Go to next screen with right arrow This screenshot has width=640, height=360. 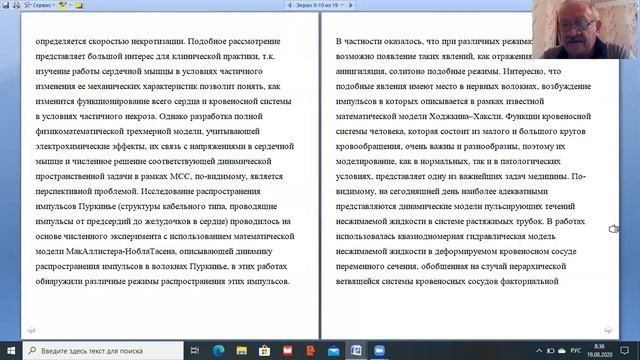tap(351, 5)
